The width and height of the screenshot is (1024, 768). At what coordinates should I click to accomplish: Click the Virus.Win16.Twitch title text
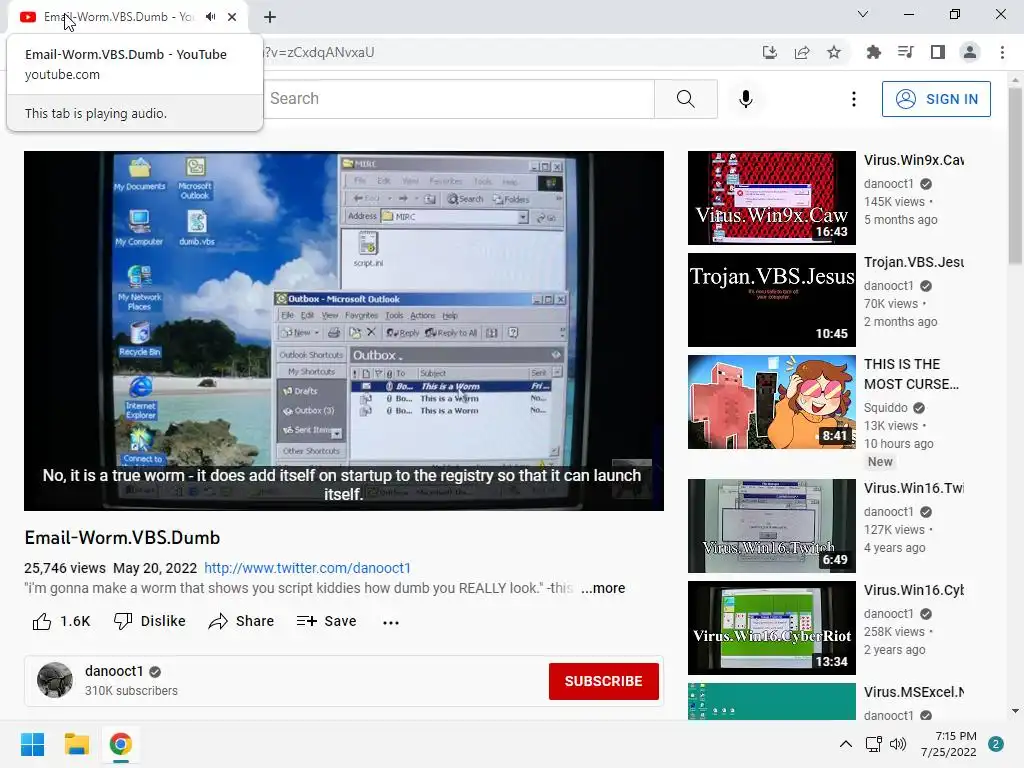[914, 488]
